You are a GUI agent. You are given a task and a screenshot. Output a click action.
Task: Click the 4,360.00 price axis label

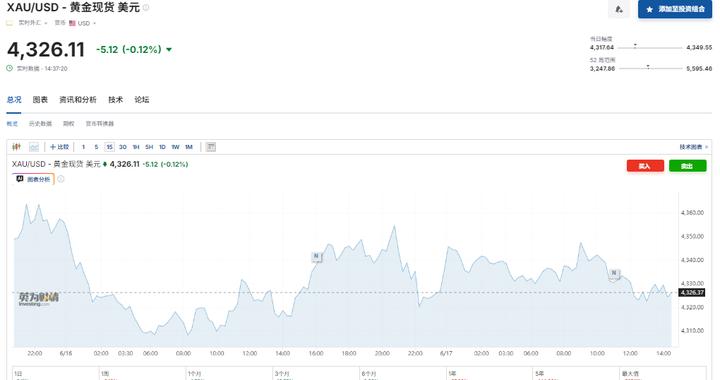[692, 212]
